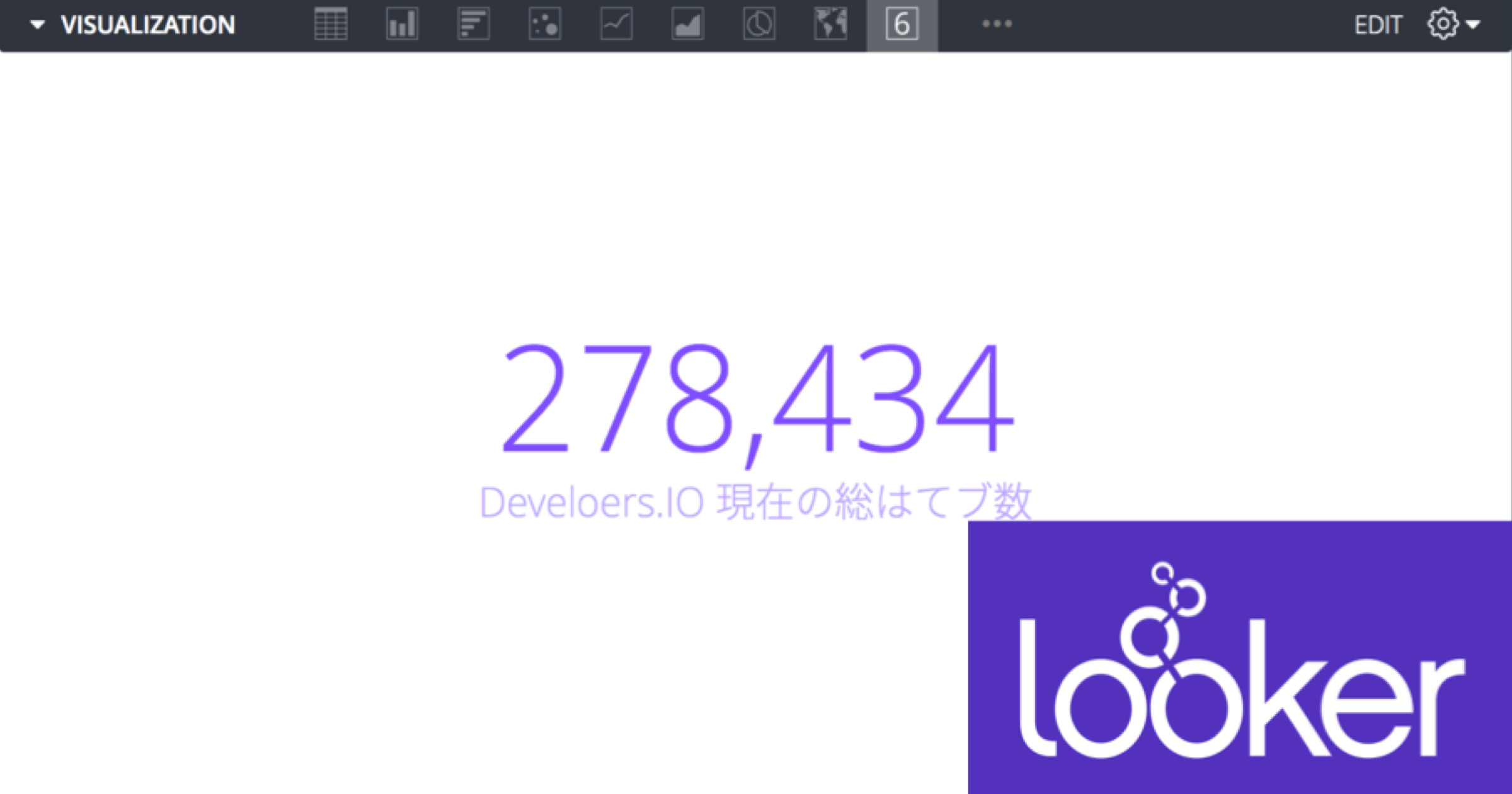Open the gear settings icon
The width and height of the screenshot is (1512, 794).
point(1443,25)
